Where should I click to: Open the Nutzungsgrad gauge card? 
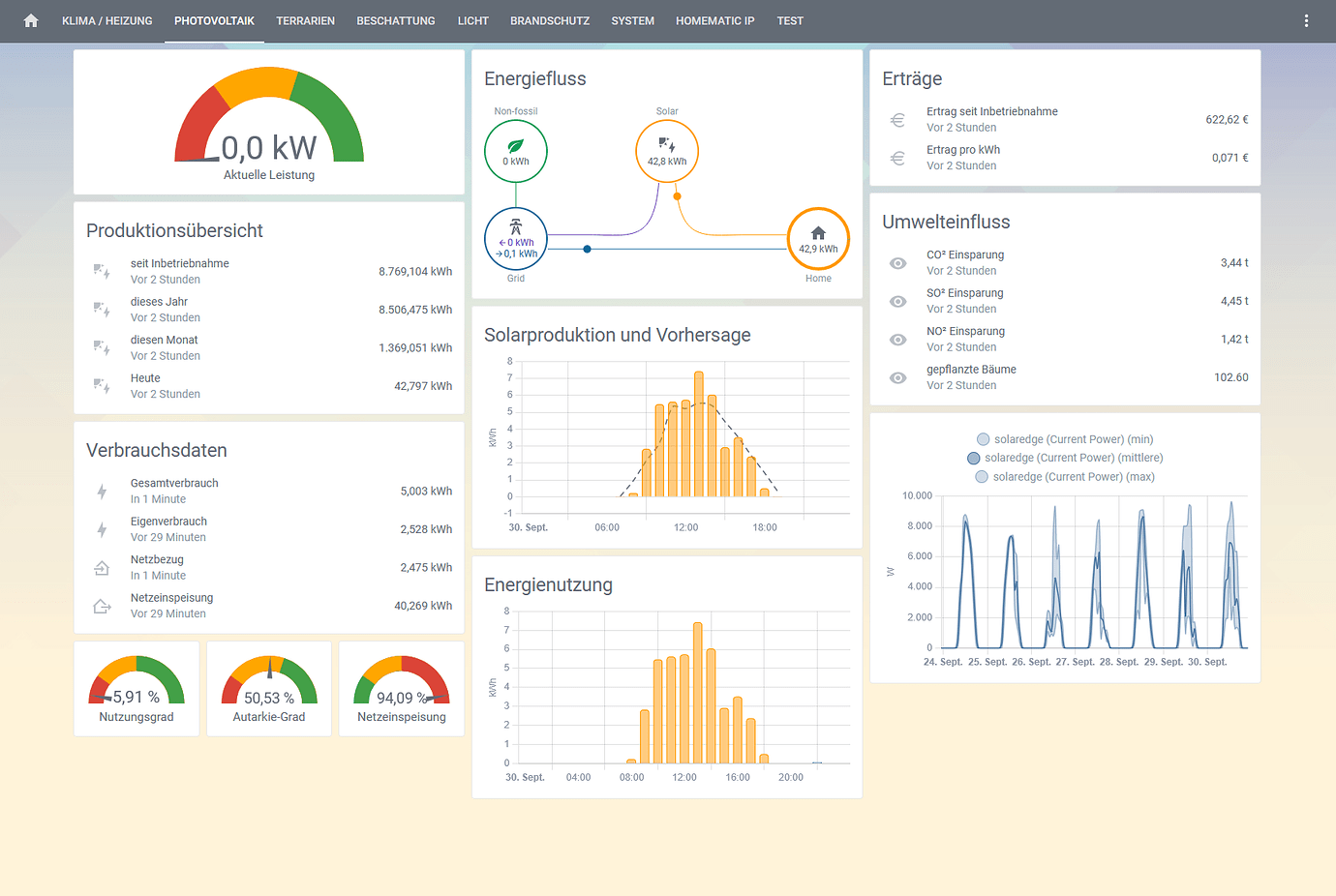click(137, 689)
